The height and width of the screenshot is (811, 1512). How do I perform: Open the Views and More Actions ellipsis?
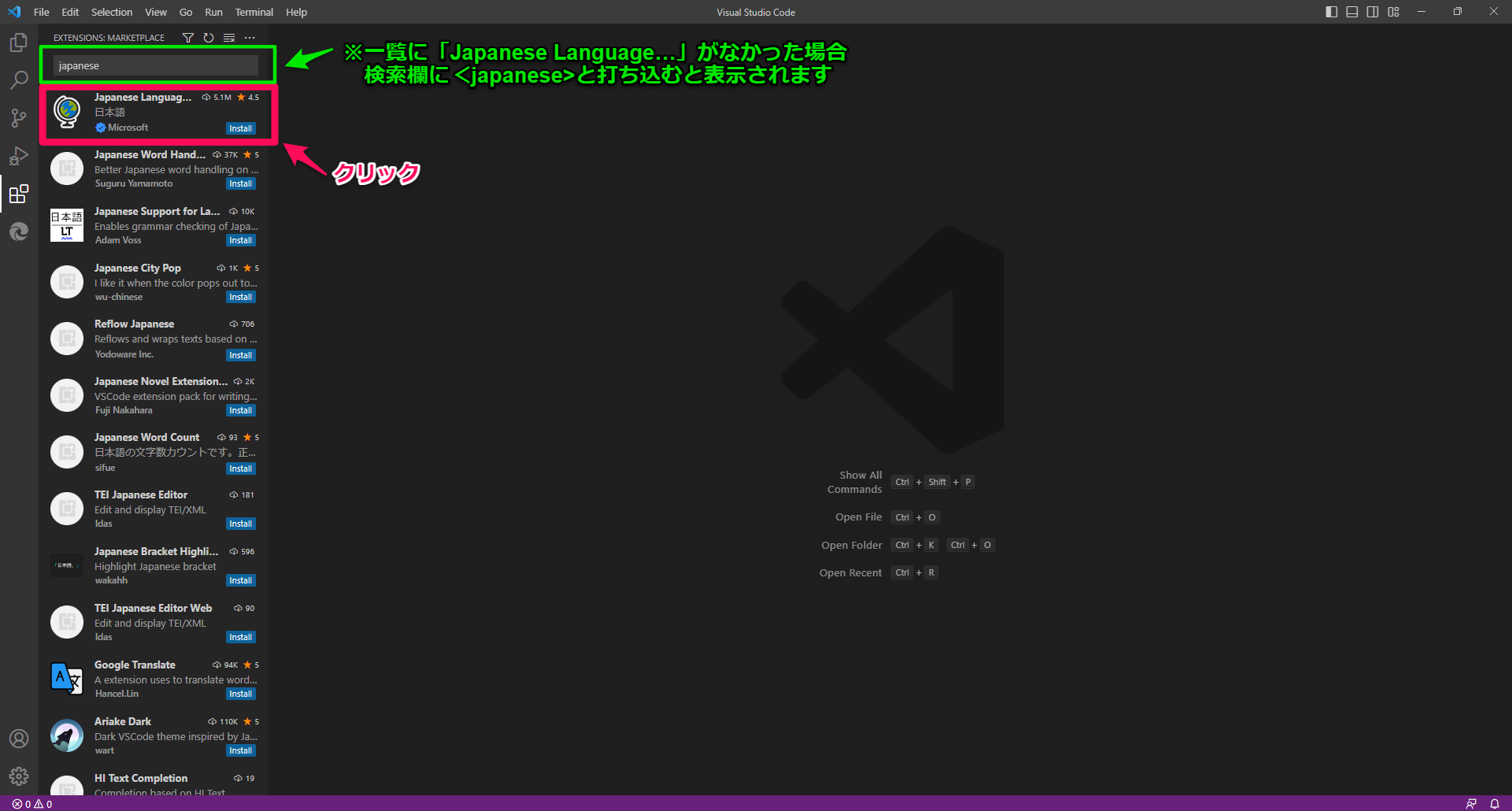pos(250,38)
